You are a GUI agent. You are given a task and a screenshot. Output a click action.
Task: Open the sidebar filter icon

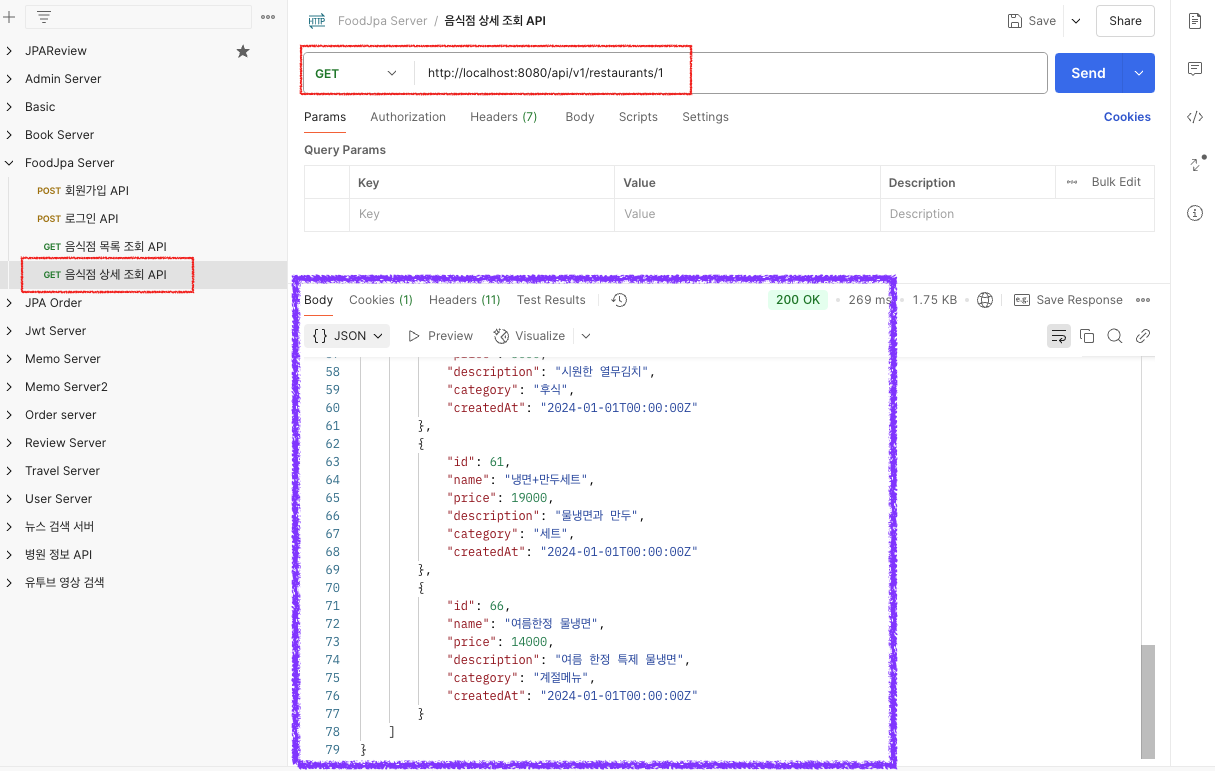pos(44,17)
